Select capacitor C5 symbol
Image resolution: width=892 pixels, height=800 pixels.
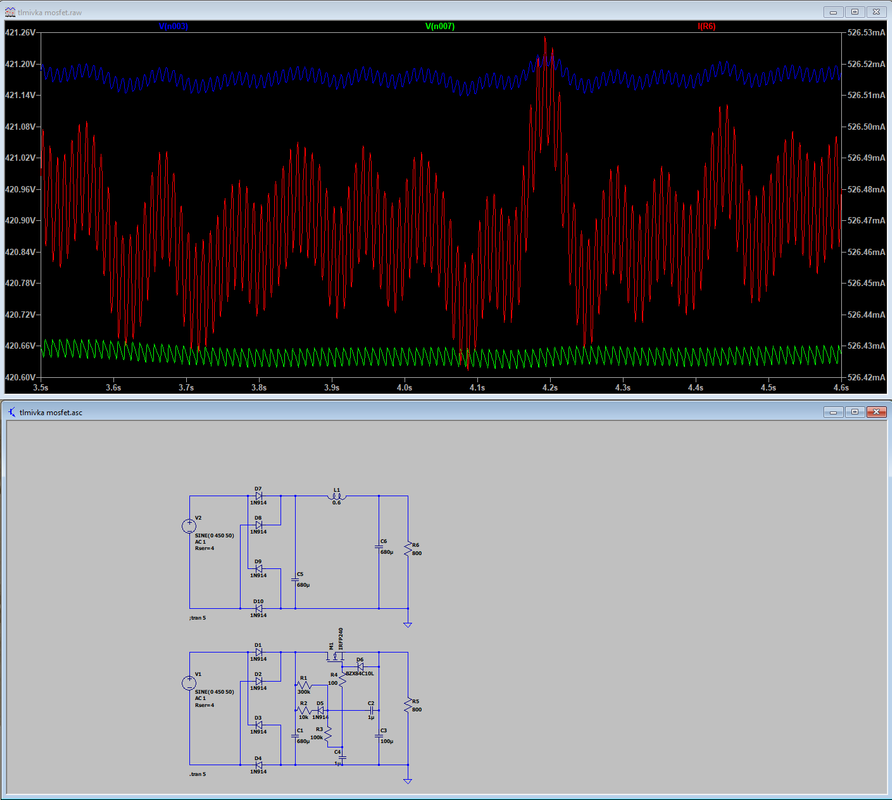coord(295,580)
